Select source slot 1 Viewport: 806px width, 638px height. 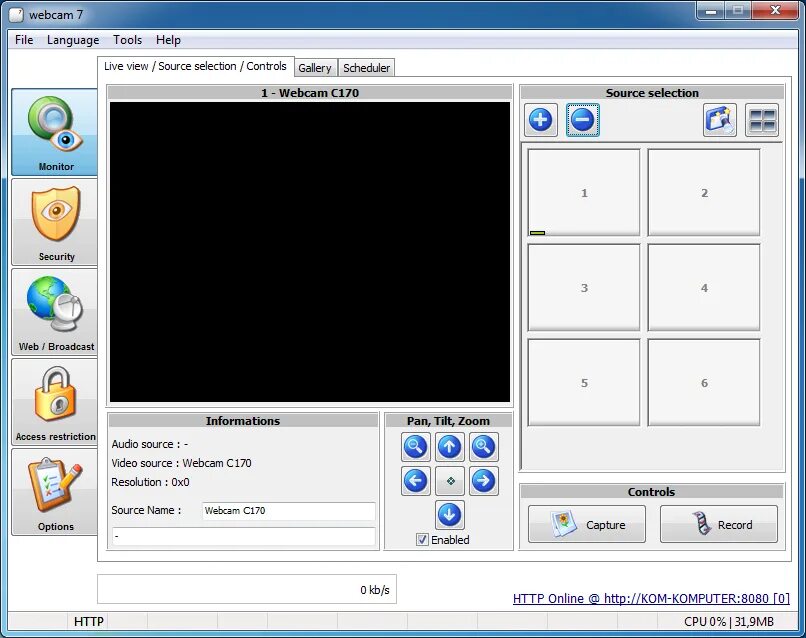pyautogui.click(x=584, y=193)
